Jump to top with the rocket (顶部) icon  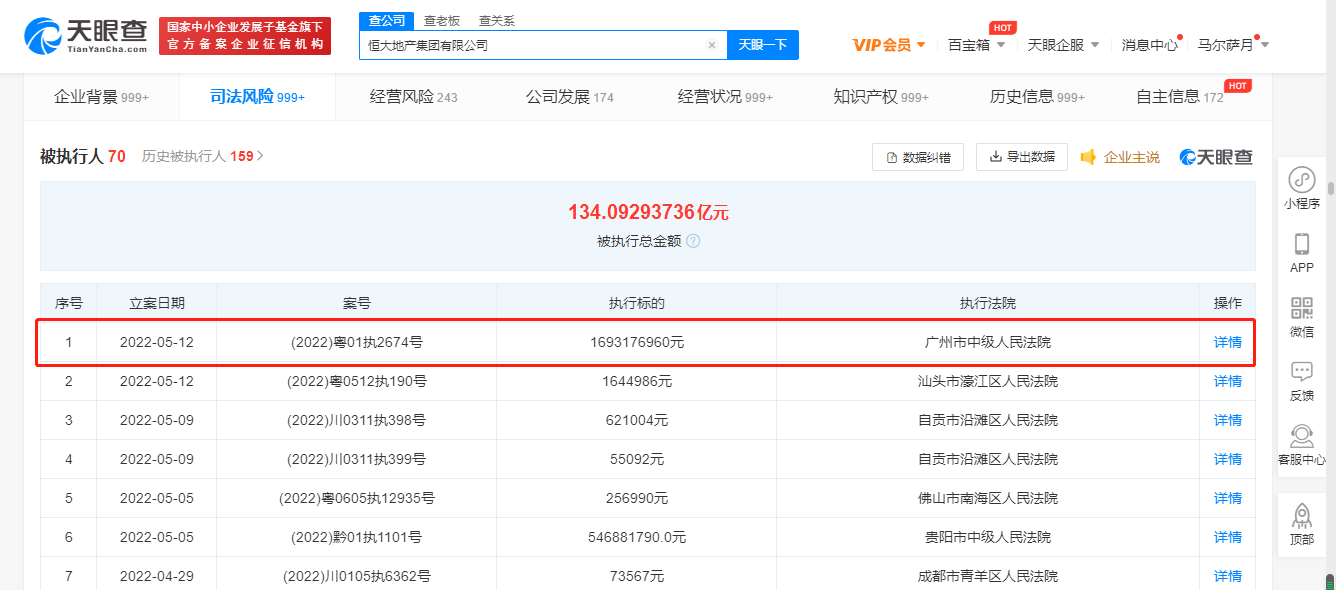click(1302, 524)
